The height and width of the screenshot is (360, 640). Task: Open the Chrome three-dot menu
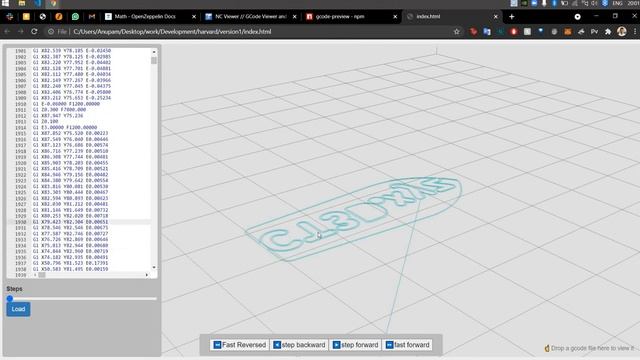635,31
